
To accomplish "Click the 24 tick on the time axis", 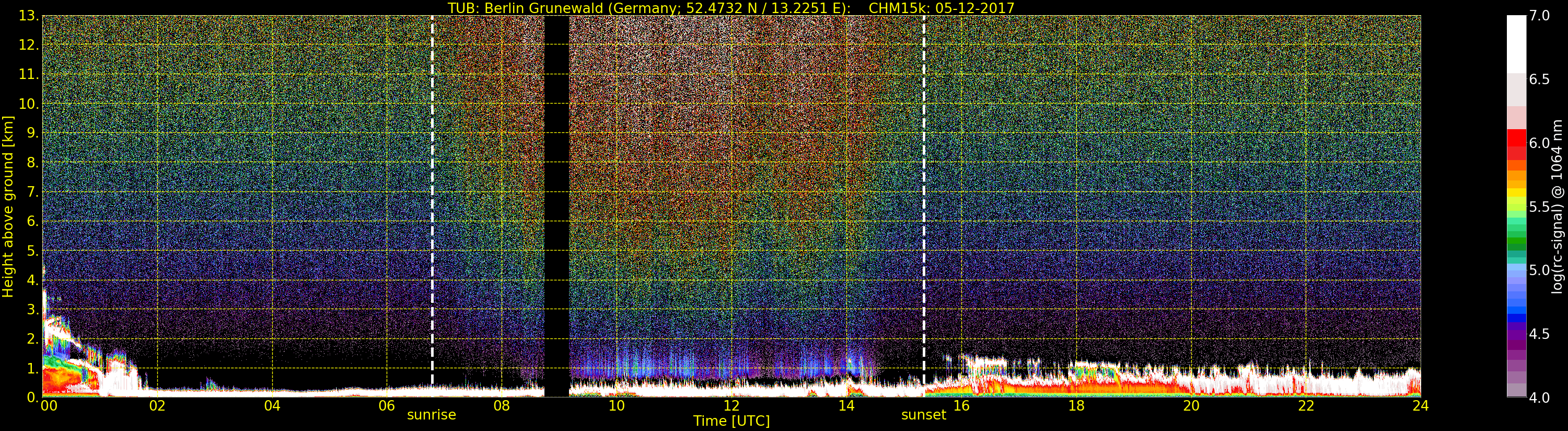I will click(1420, 405).
